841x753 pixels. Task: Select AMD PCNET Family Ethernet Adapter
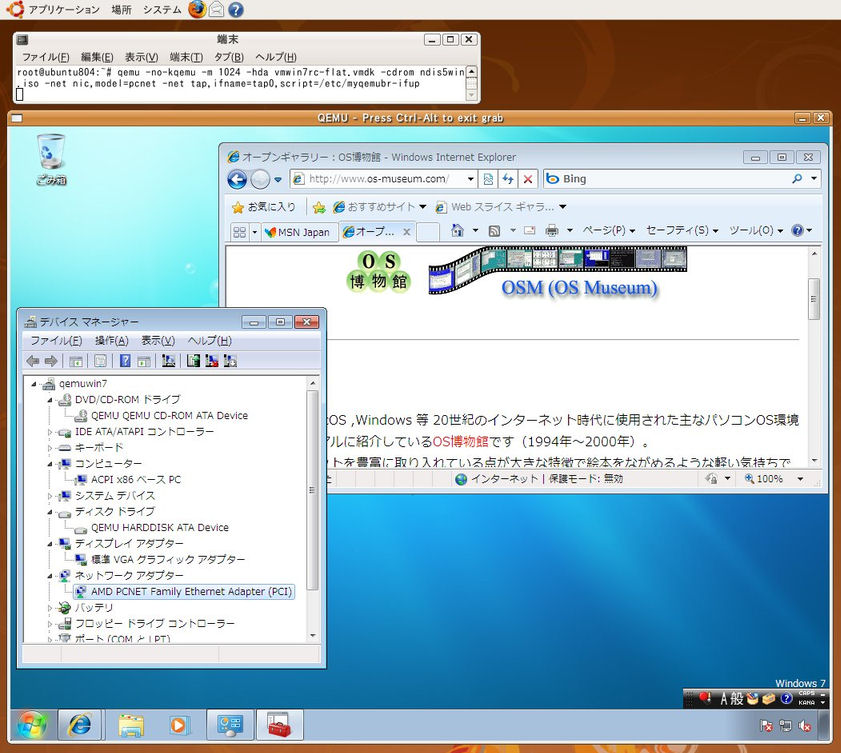point(184,592)
